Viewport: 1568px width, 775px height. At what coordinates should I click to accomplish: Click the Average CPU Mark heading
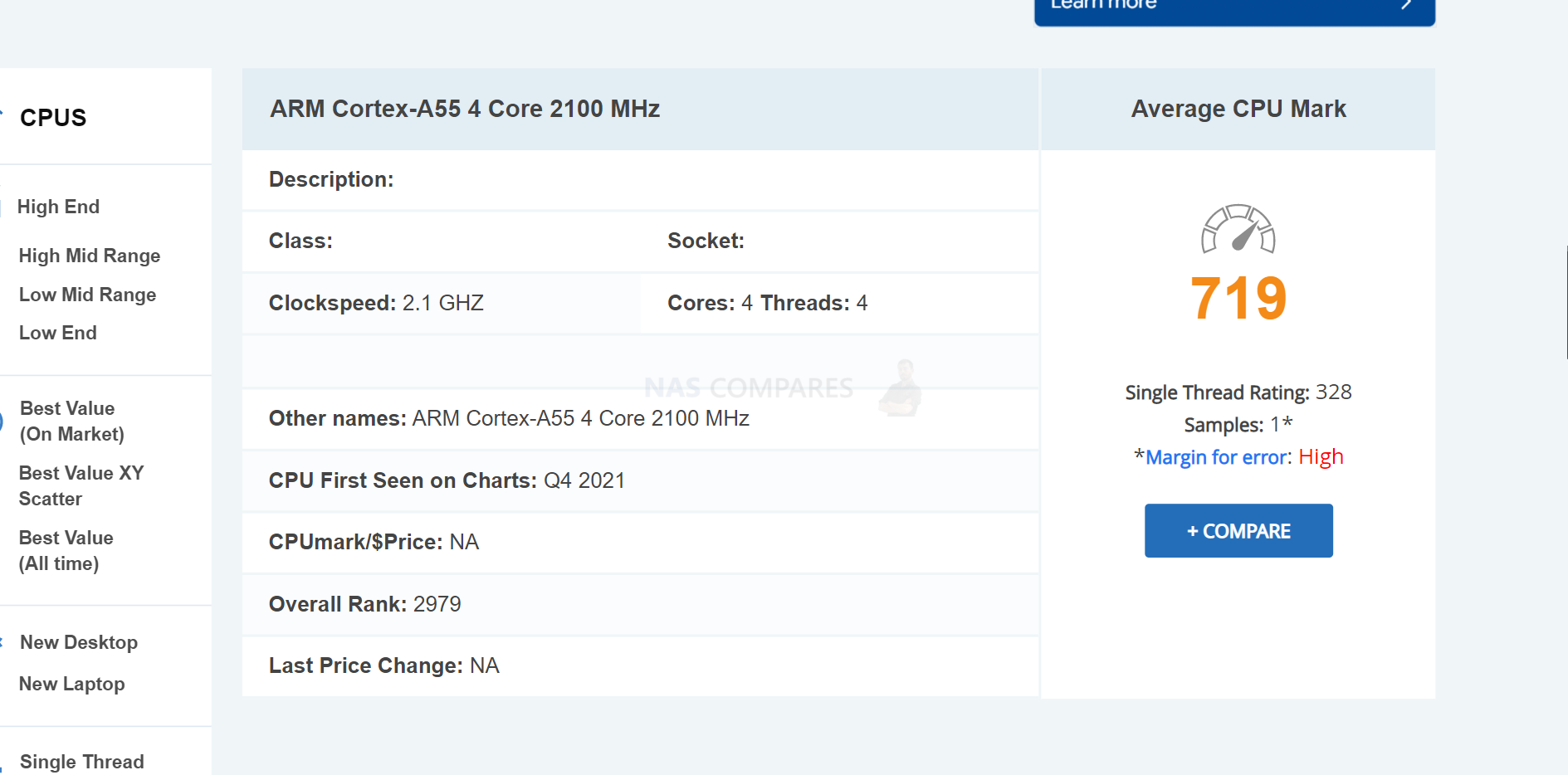1238,109
